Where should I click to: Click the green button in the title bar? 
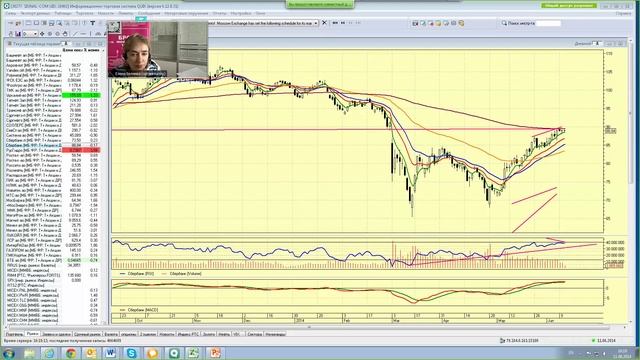pos(569,6)
